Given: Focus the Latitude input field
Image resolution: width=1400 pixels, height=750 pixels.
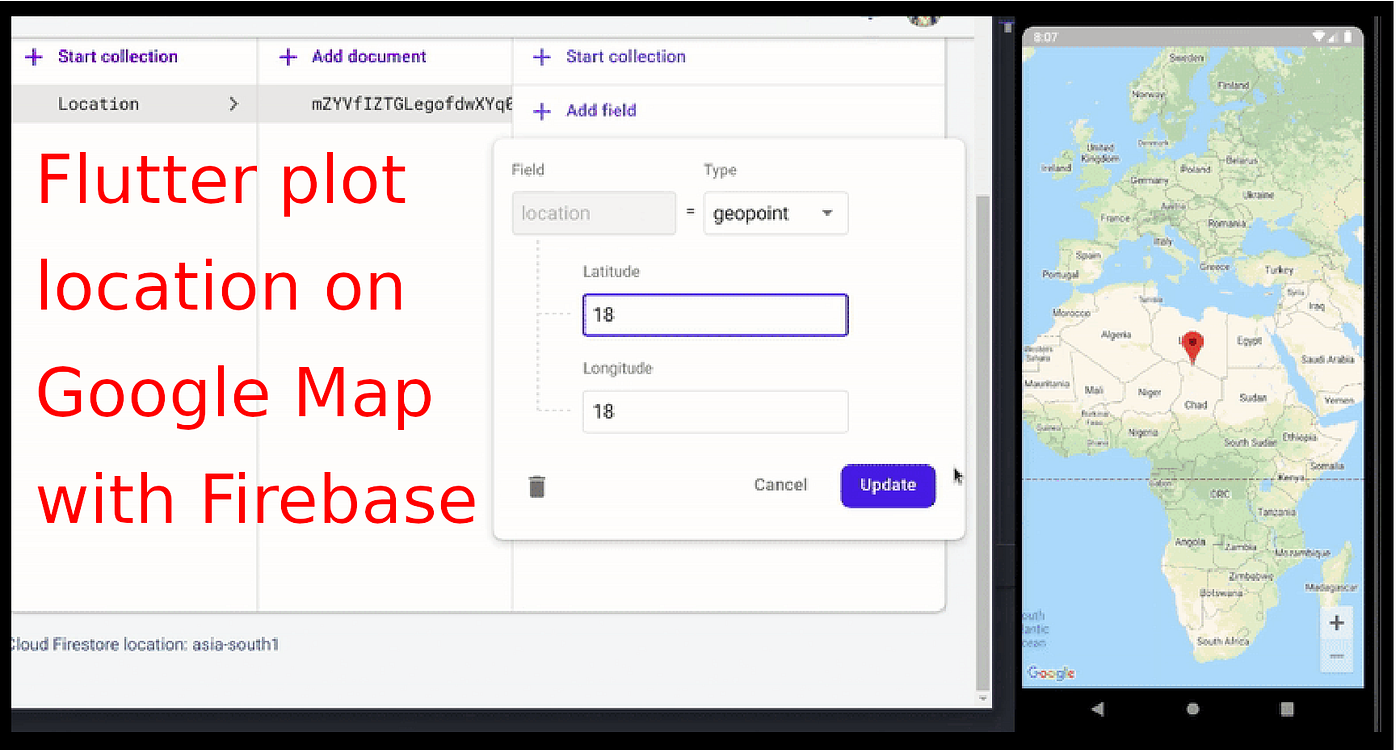Looking at the screenshot, I should point(715,315).
